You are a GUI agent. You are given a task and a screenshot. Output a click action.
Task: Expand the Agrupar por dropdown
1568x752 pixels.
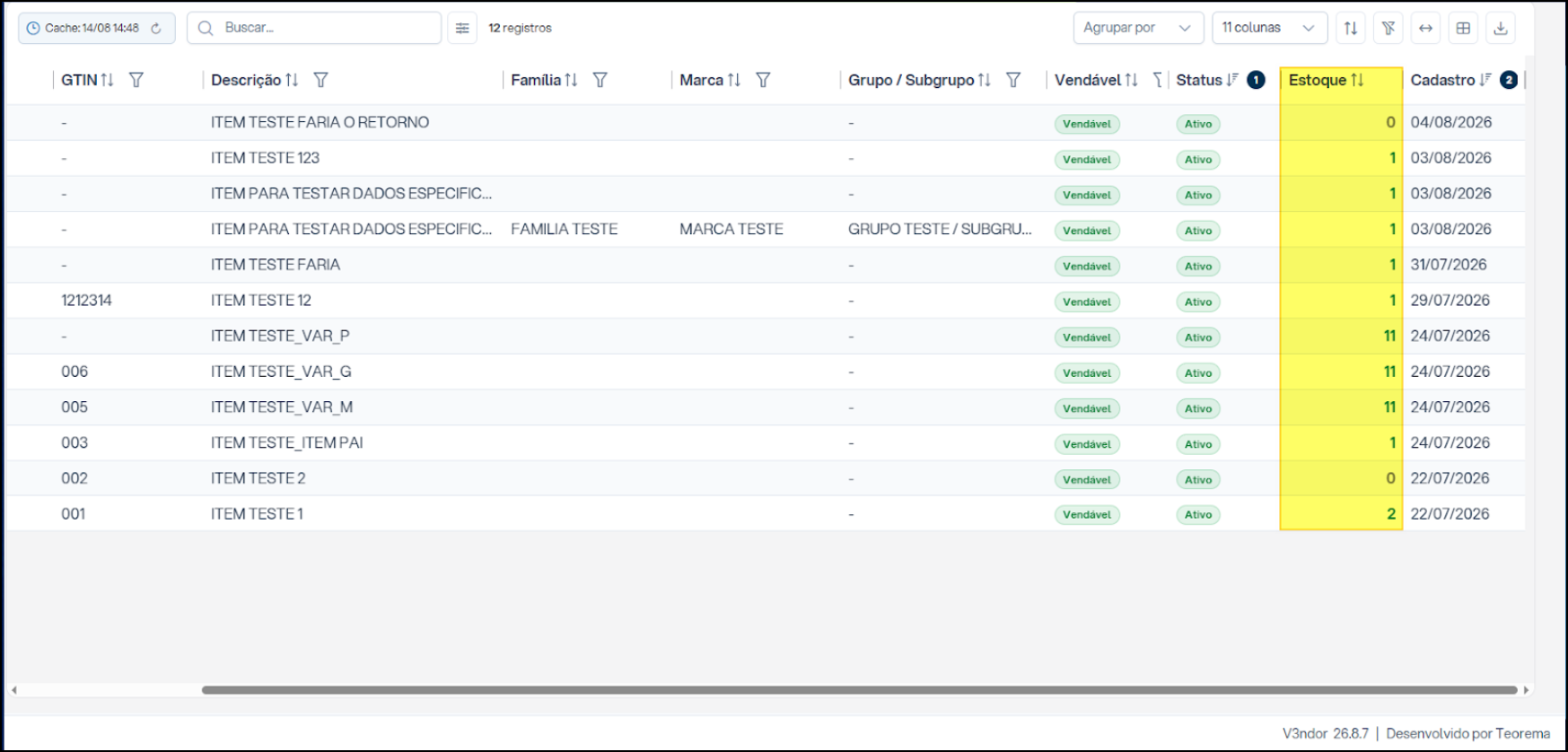[1138, 28]
